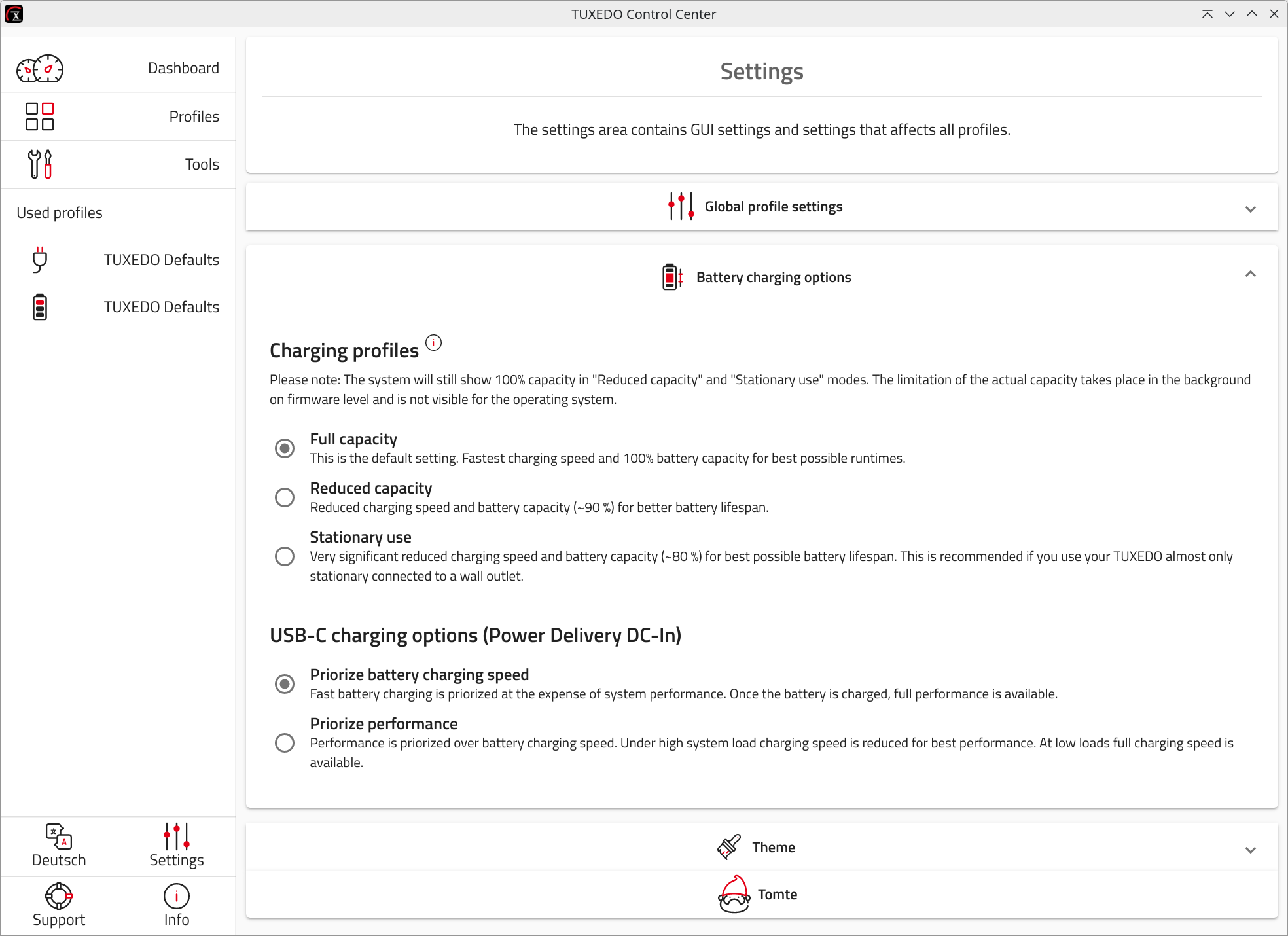Click the Deutsch language translate icon

(59, 836)
